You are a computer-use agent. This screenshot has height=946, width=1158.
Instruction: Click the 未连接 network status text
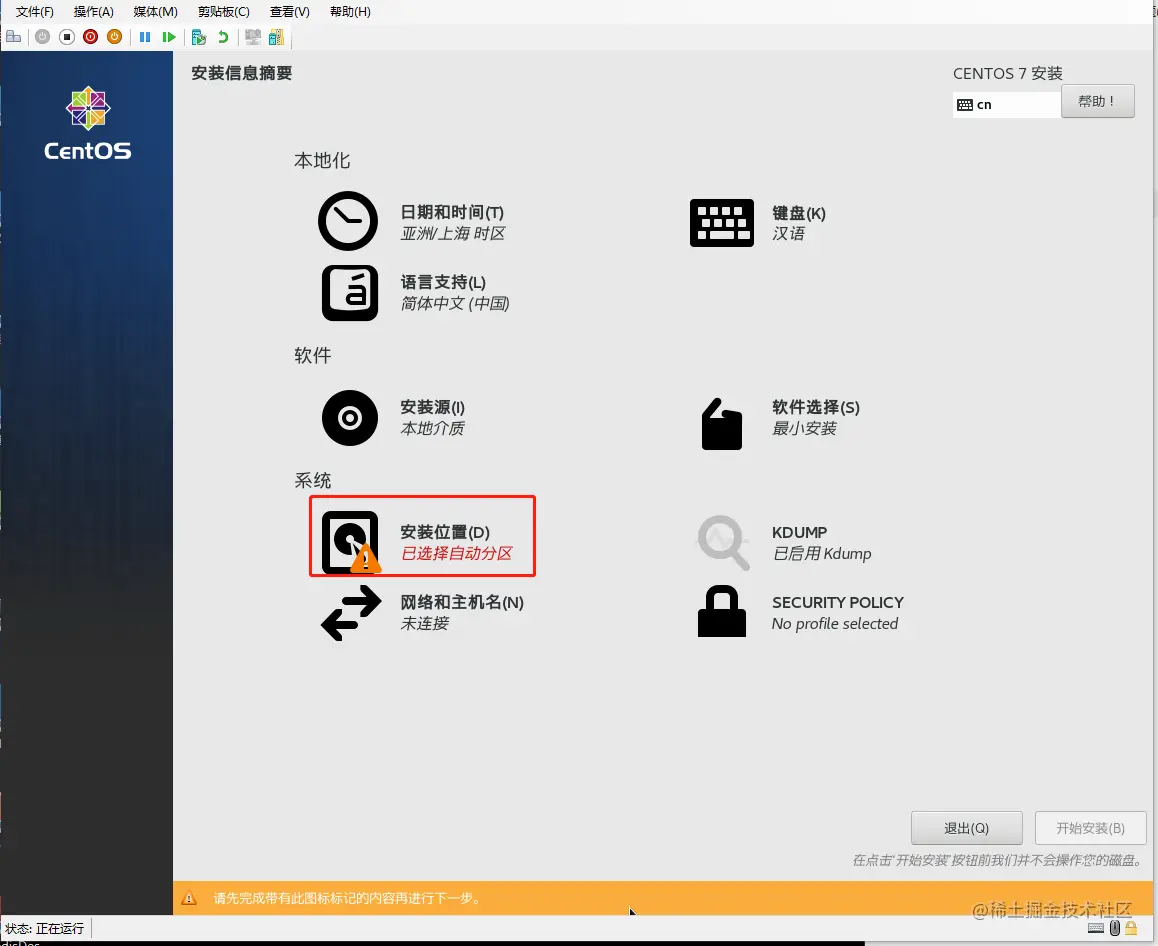(x=425, y=623)
